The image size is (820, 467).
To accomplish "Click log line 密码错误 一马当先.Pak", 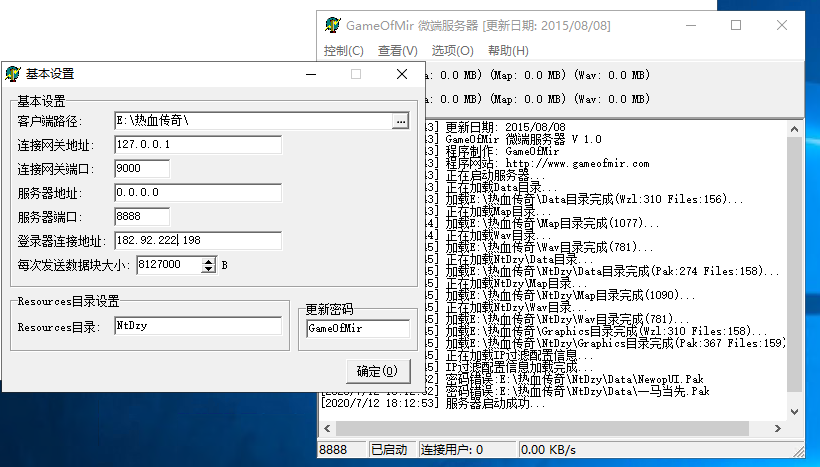I will coord(577,391).
